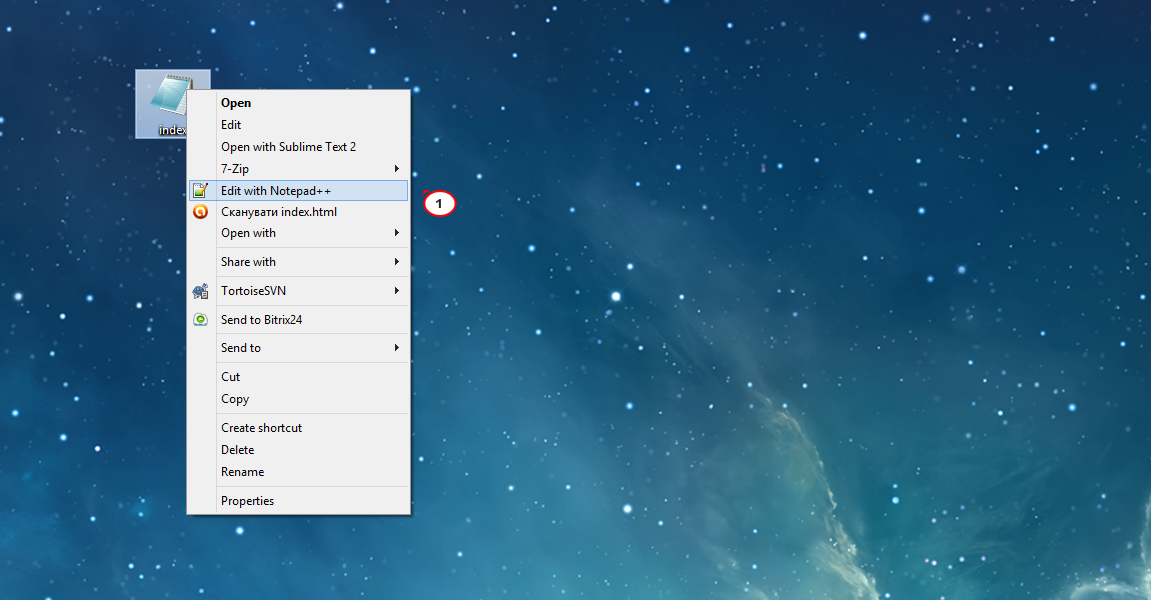Click the Notepad++ icon in context menu

[201, 190]
